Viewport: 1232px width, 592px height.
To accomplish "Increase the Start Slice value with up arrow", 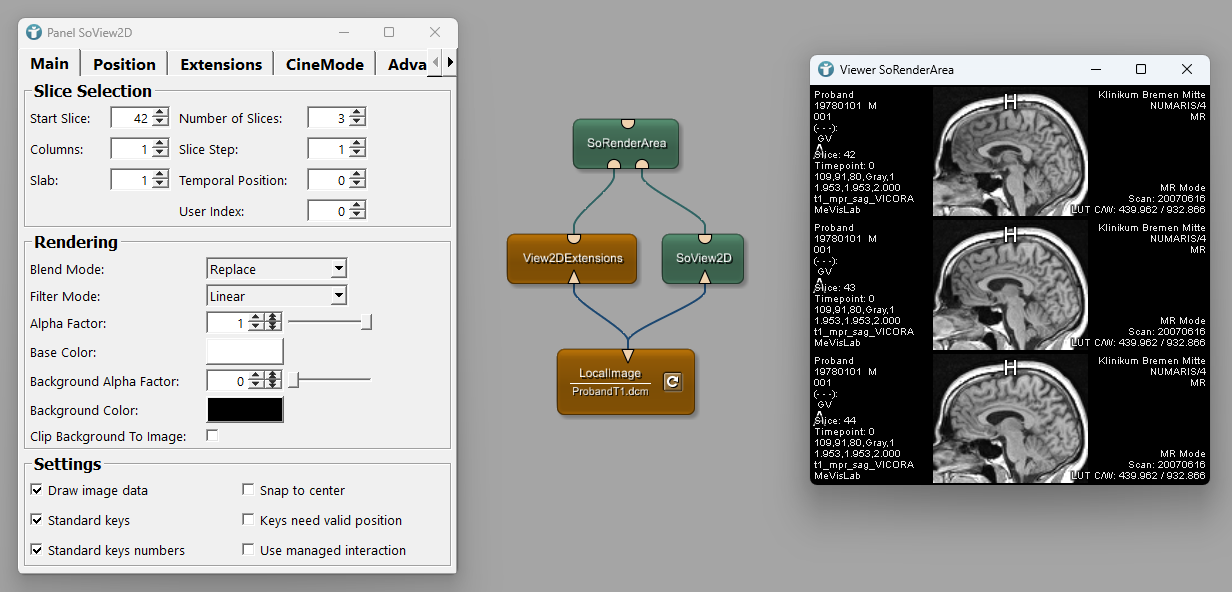I will pos(160,114).
